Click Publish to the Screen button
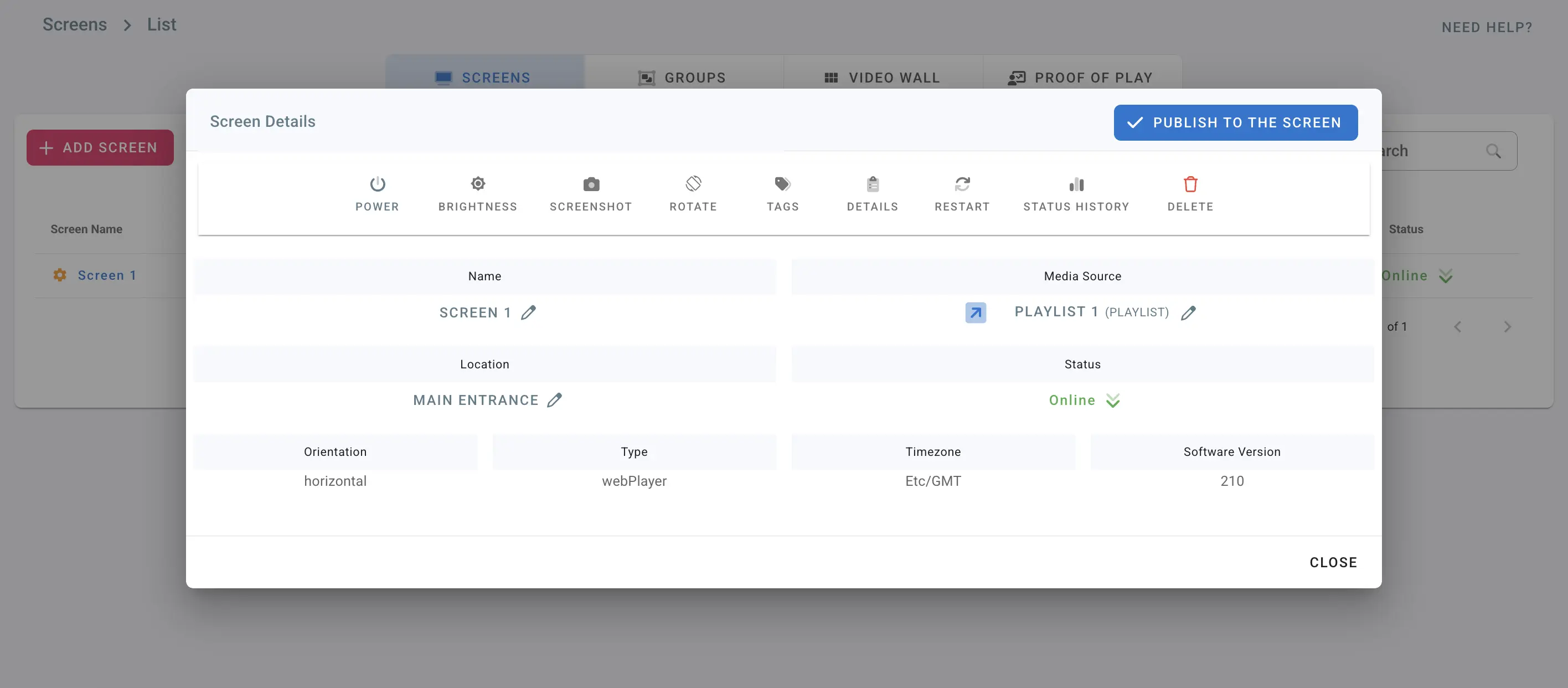The height and width of the screenshot is (688, 1568). tap(1235, 122)
